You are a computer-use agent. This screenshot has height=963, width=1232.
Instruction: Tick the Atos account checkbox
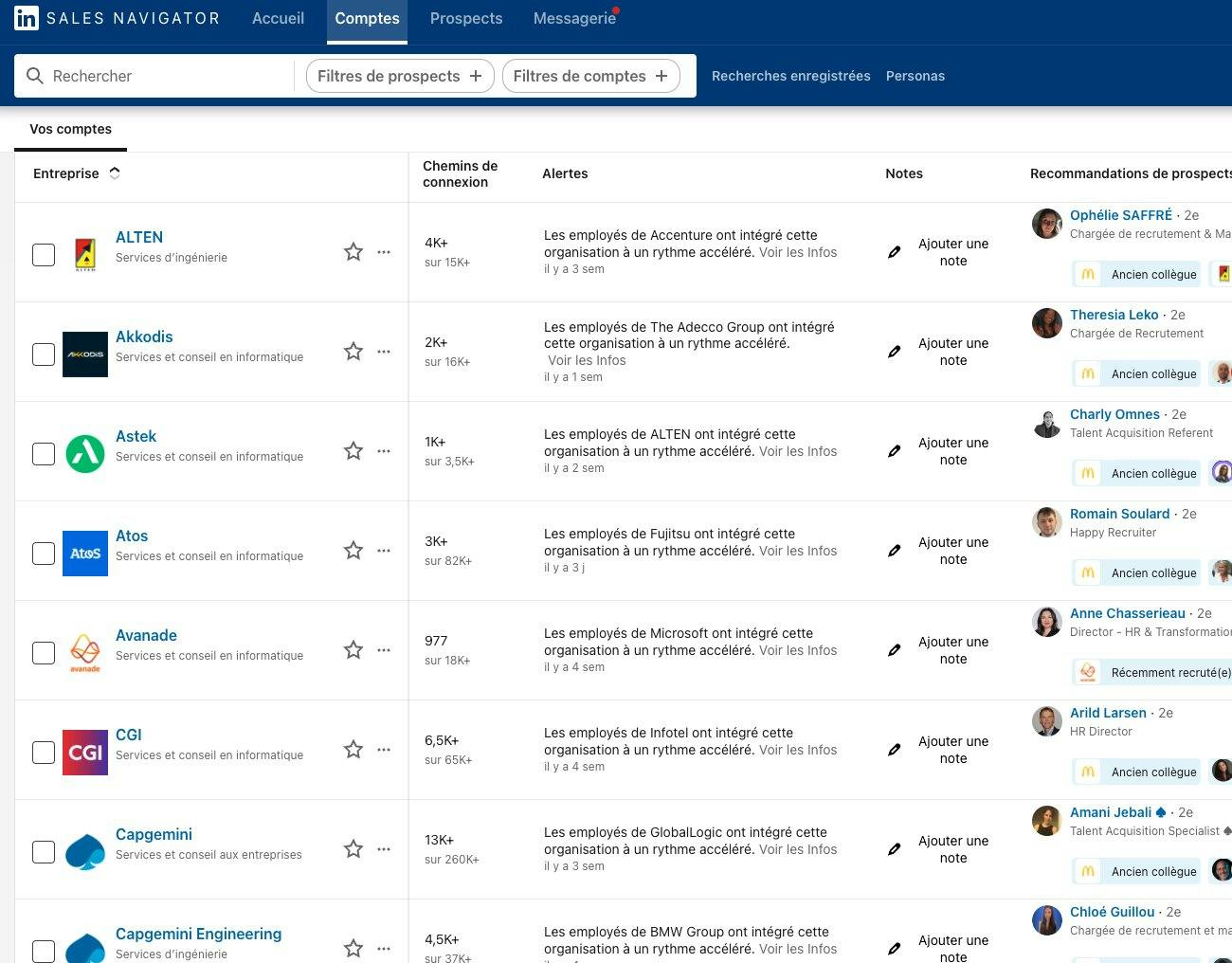point(44,554)
